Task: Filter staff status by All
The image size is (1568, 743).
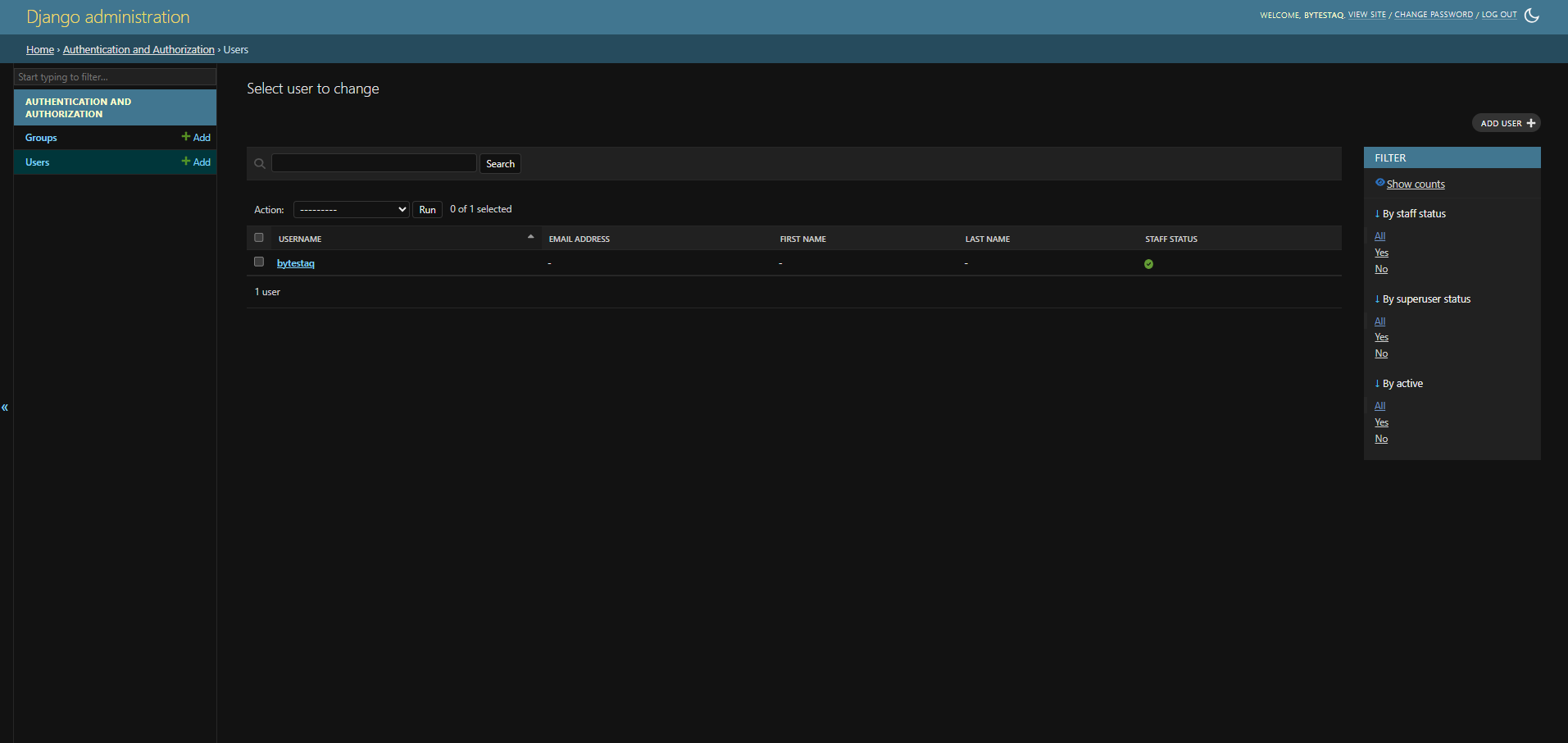Action: tap(1380, 236)
